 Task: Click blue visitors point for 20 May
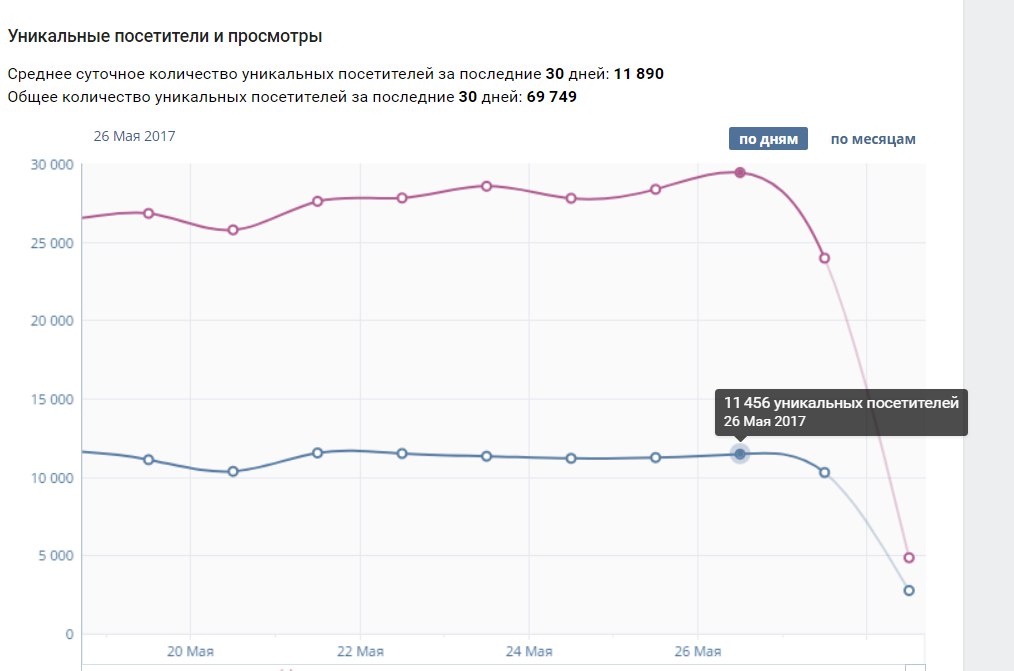(x=233, y=471)
